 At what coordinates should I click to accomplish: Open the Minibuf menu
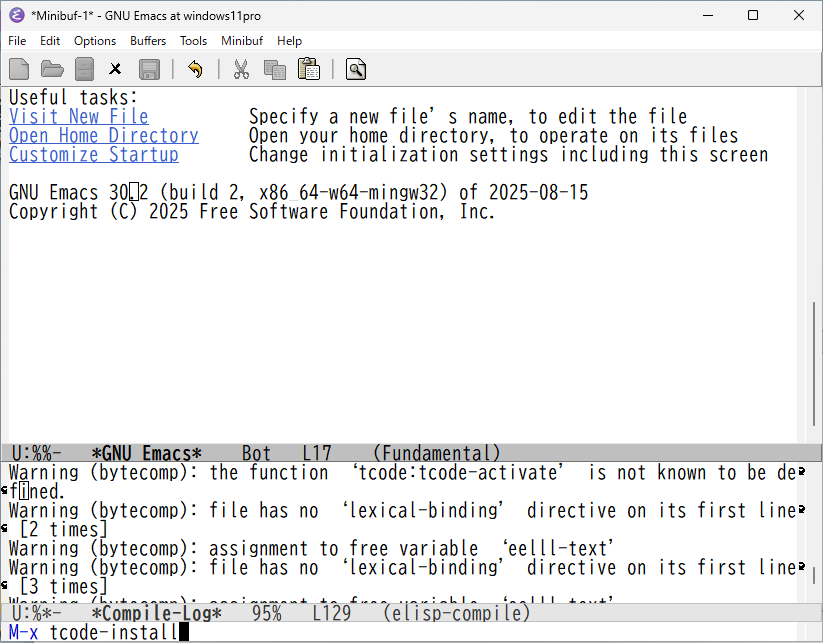(242, 41)
